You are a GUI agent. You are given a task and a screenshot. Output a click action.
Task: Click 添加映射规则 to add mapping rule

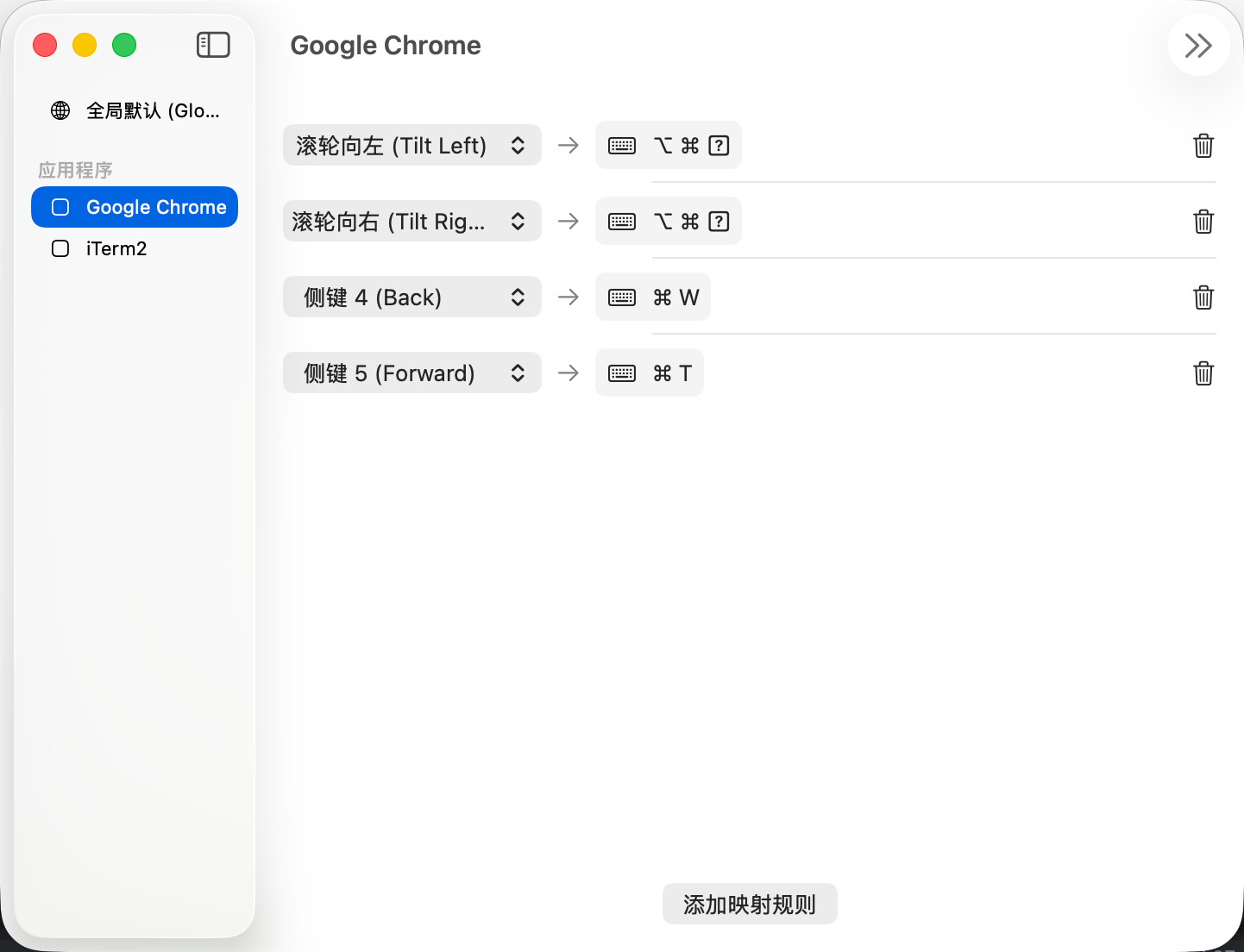click(749, 904)
